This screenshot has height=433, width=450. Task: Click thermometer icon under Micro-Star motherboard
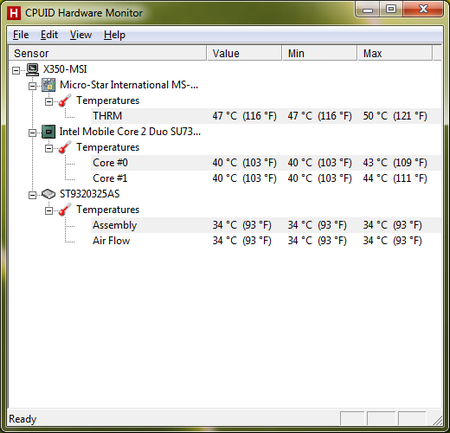click(65, 101)
